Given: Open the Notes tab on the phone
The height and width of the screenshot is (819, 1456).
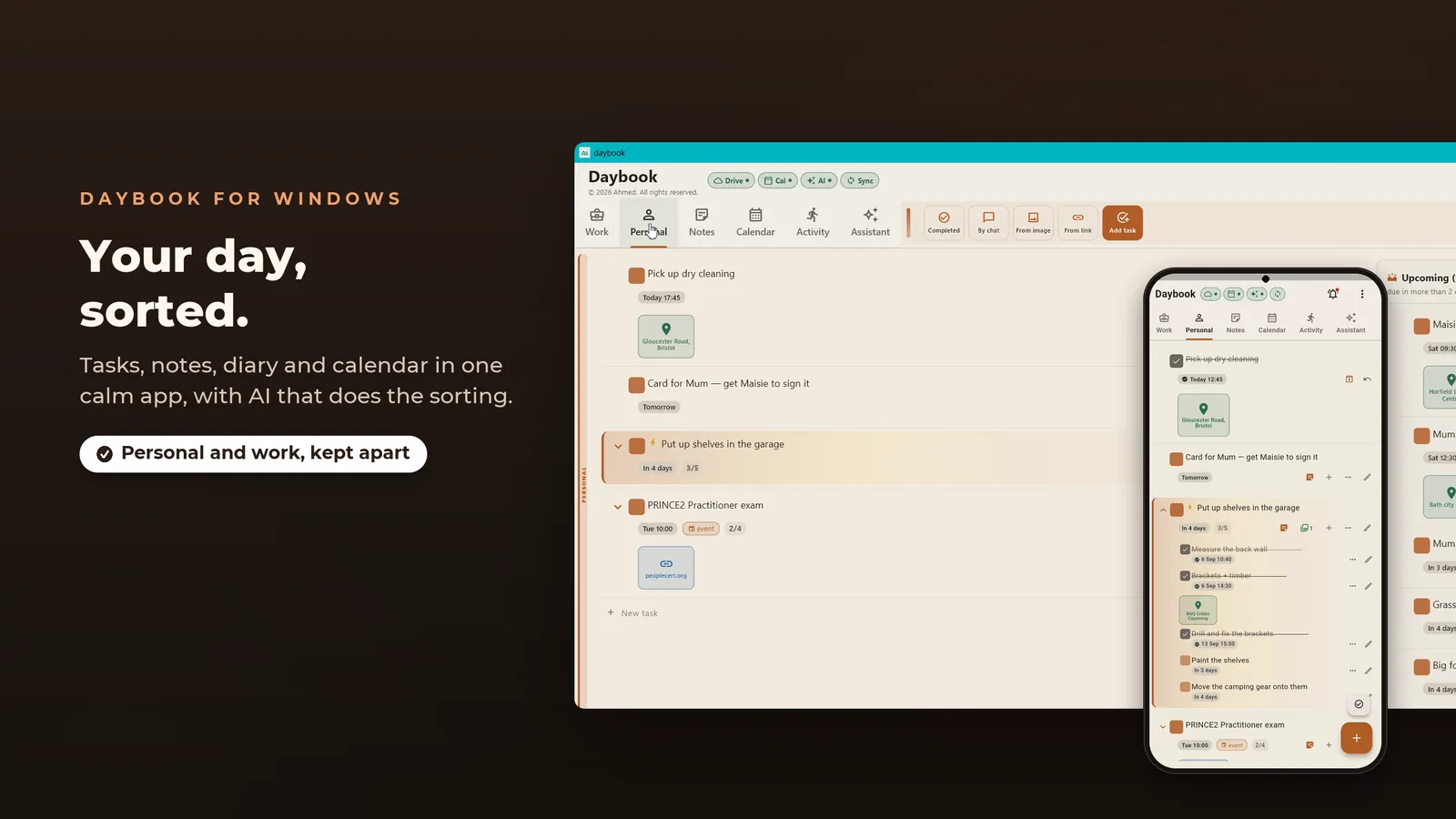Looking at the screenshot, I should 1235,323.
